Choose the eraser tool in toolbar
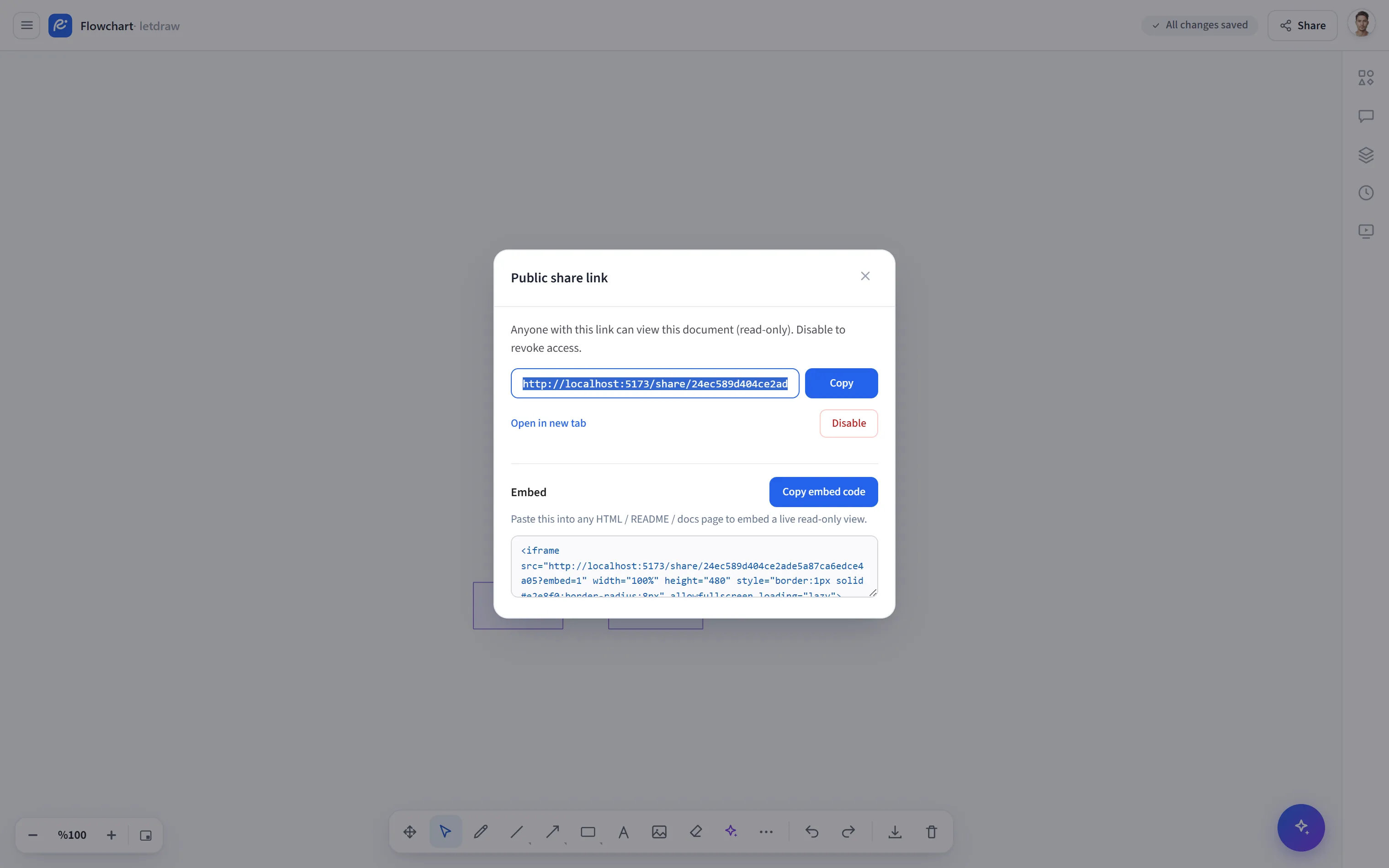Image resolution: width=1389 pixels, height=868 pixels. coord(696,831)
